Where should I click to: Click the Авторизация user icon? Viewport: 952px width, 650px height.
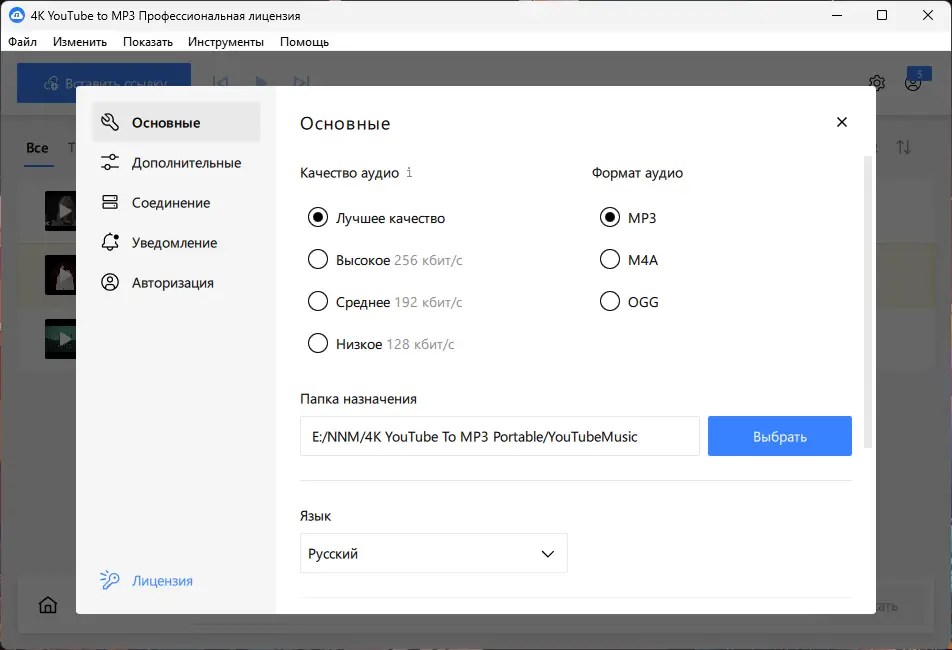tap(111, 282)
